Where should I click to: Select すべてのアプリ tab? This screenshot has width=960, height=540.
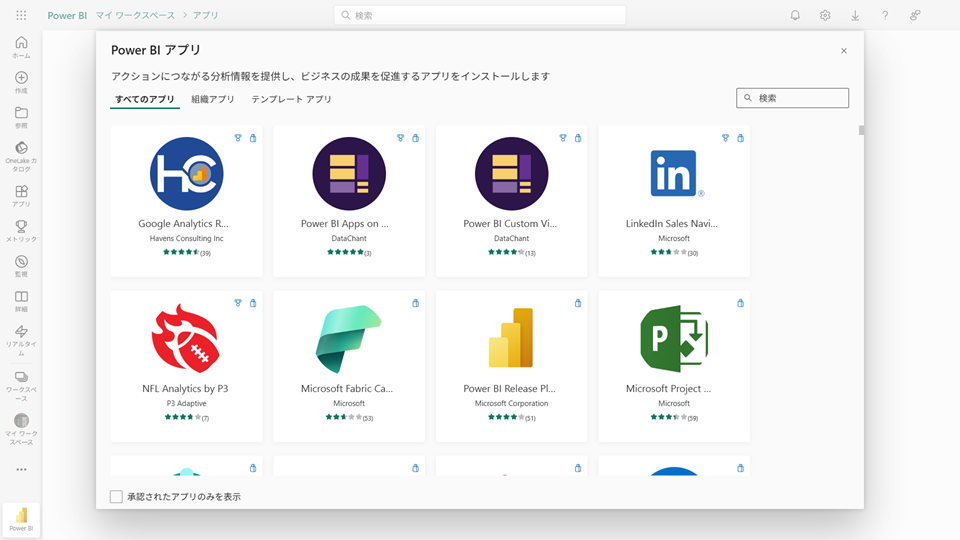coord(145,99)
